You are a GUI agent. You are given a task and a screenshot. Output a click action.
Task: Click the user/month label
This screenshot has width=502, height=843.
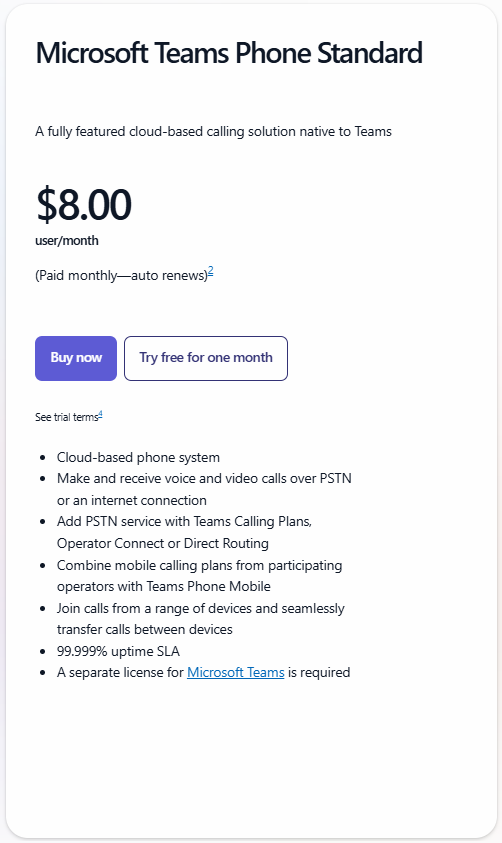[67, 241]
